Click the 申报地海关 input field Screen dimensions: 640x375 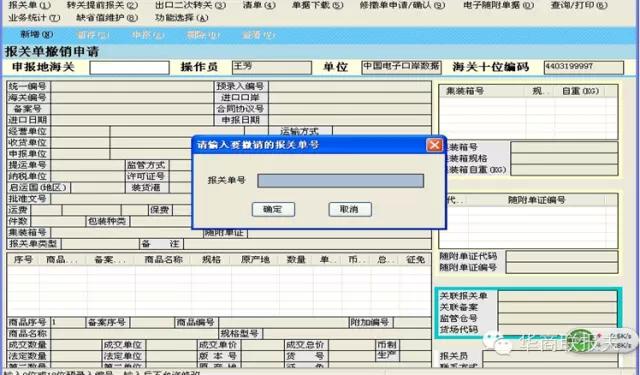click(129, 67)
